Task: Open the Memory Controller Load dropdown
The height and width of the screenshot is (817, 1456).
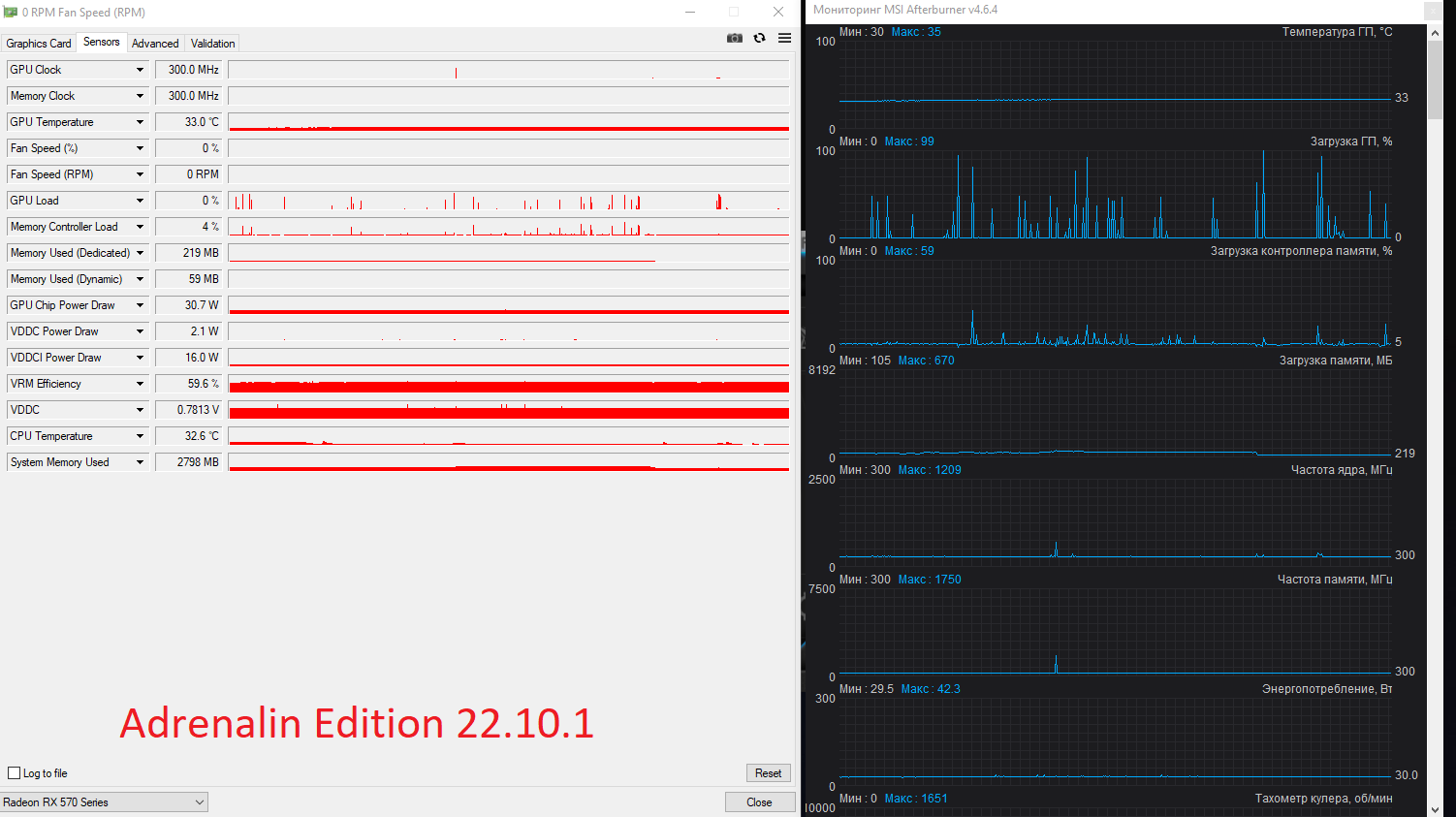Action: pos(140,227)
